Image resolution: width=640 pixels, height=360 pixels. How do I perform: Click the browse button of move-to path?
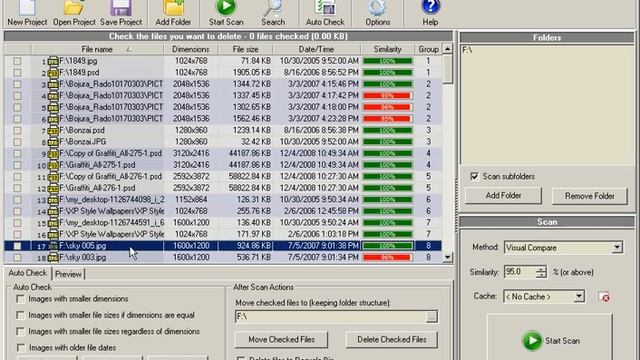click(x=431, y=317)
